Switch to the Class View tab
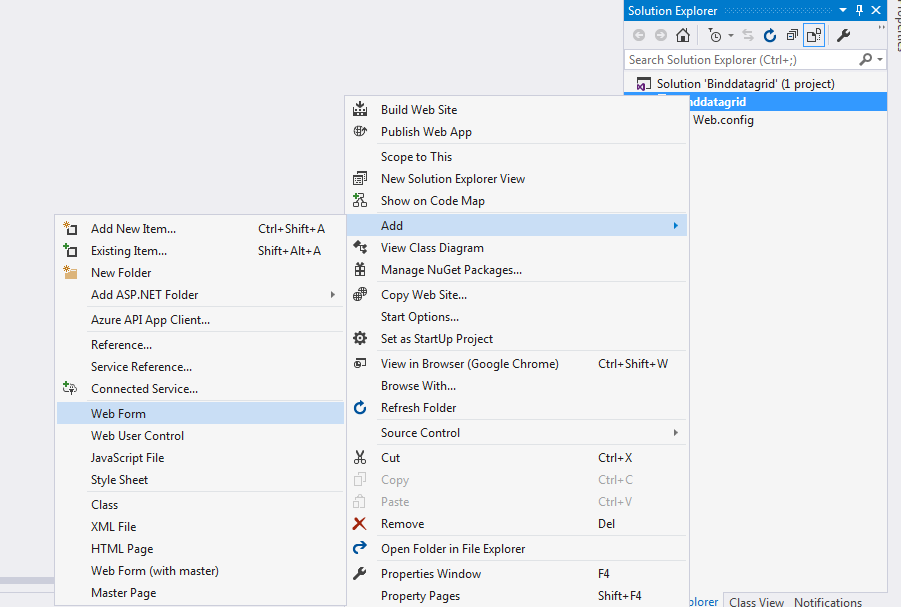901x607 pixels. 756,601
